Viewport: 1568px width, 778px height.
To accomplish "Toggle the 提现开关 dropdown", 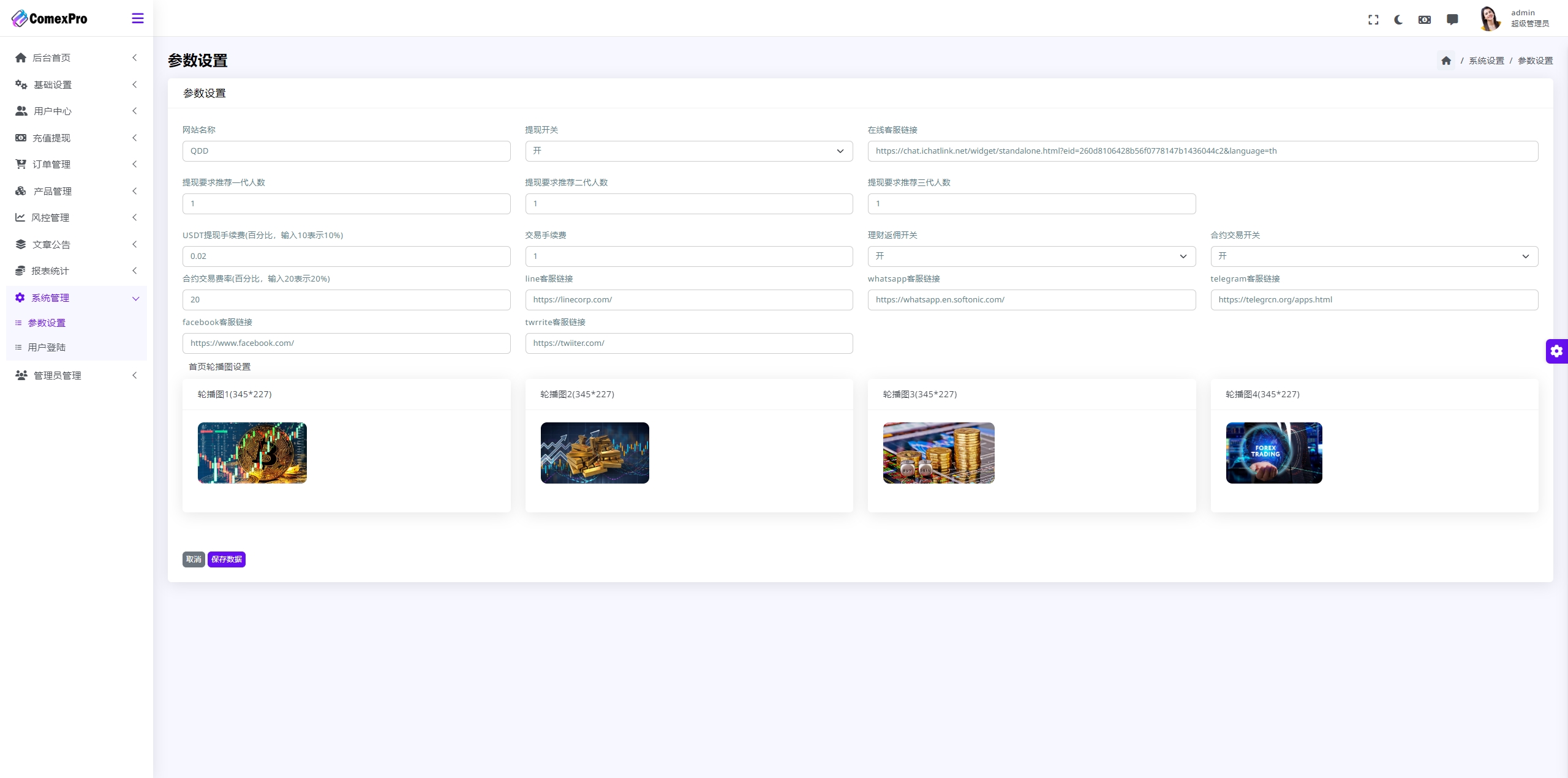I will [689, 151].
